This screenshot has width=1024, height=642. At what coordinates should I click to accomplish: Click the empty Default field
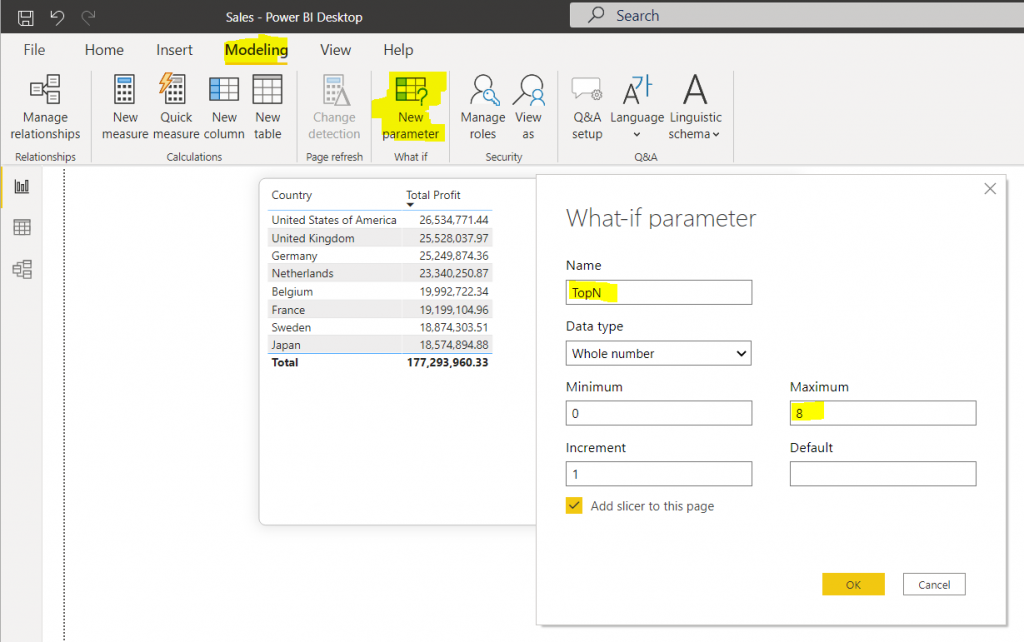[883, 474]
